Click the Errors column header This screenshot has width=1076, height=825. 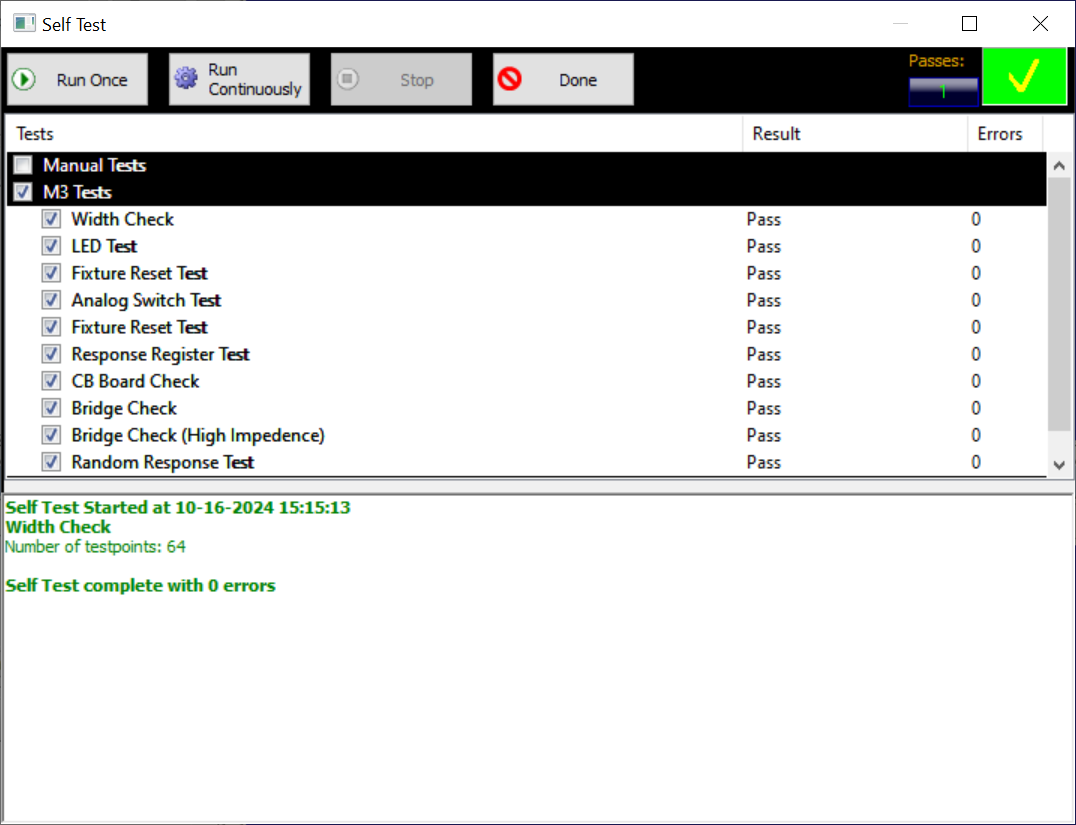point(1005,134)
